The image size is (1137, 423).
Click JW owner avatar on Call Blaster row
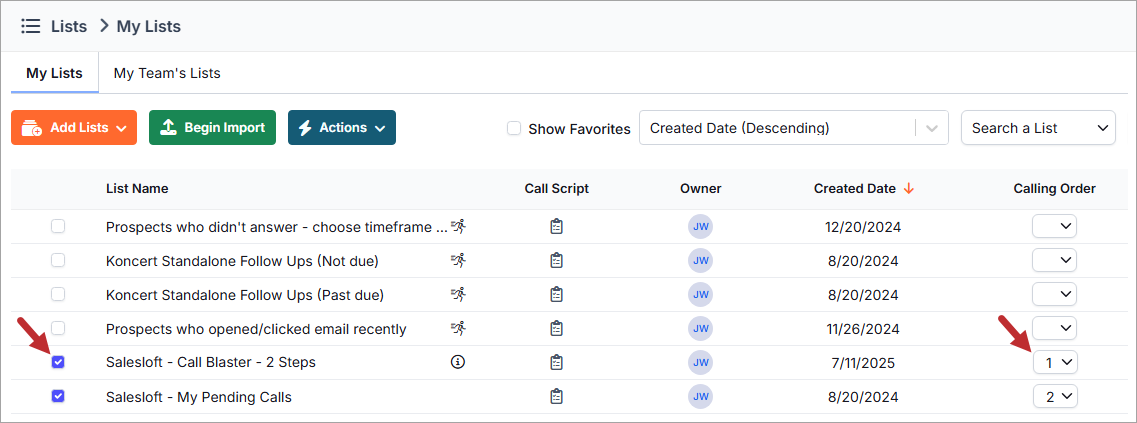click(x=700, y=362)
